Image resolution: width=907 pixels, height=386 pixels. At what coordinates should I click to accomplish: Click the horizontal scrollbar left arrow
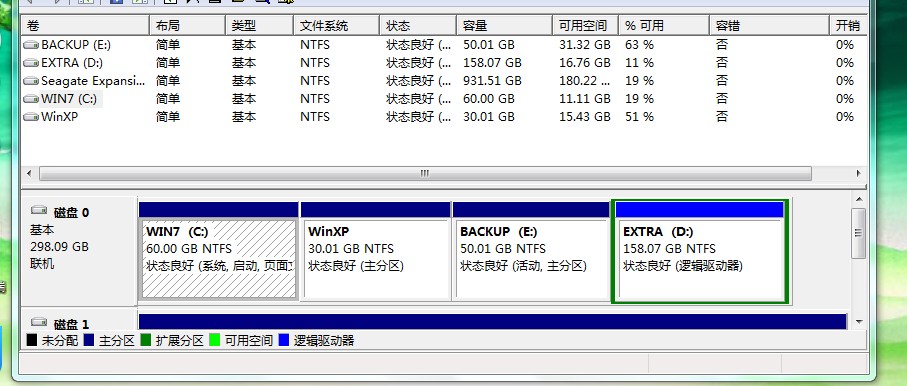click(x=29, y=173)
